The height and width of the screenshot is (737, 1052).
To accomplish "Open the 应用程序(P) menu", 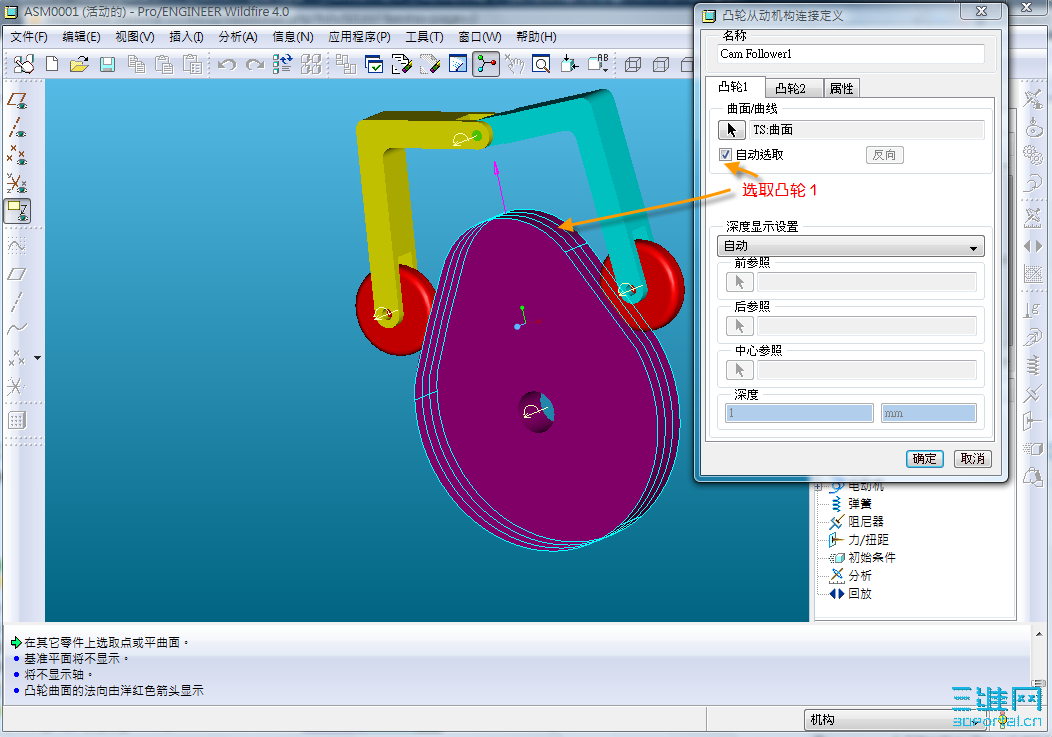I will (359, 37).
